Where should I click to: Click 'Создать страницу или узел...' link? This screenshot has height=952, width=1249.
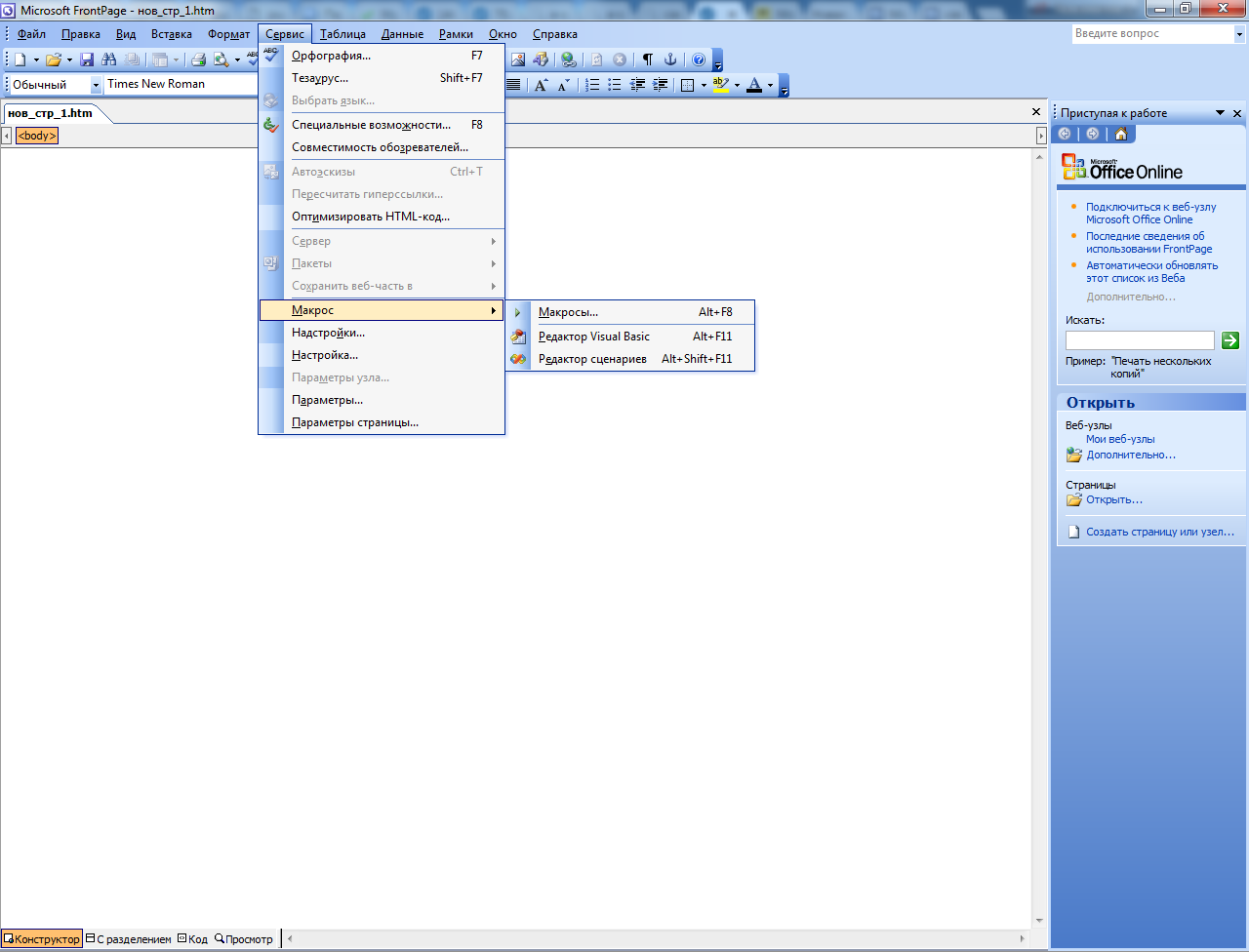point(1160,532)
